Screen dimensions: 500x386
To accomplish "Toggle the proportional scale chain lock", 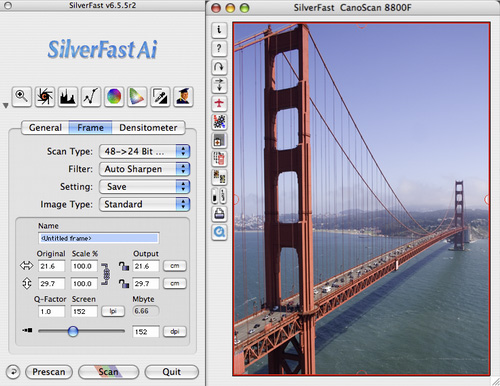I will click(105, 274).
